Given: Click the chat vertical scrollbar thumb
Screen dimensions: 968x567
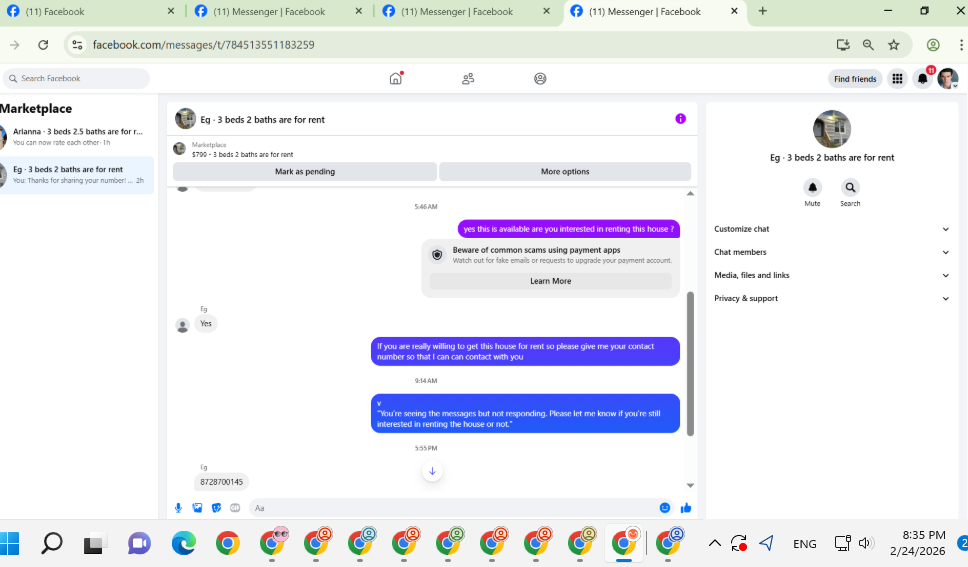Looking at the screenshot, I should coord(690,364).
